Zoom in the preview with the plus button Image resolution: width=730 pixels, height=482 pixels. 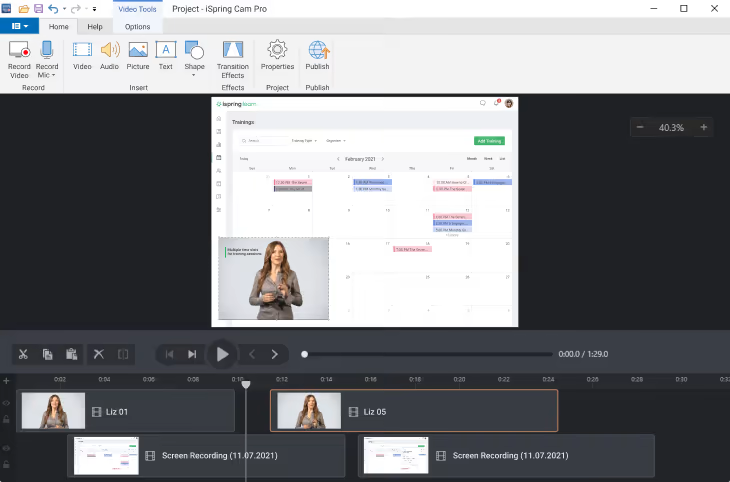(704, 128)
